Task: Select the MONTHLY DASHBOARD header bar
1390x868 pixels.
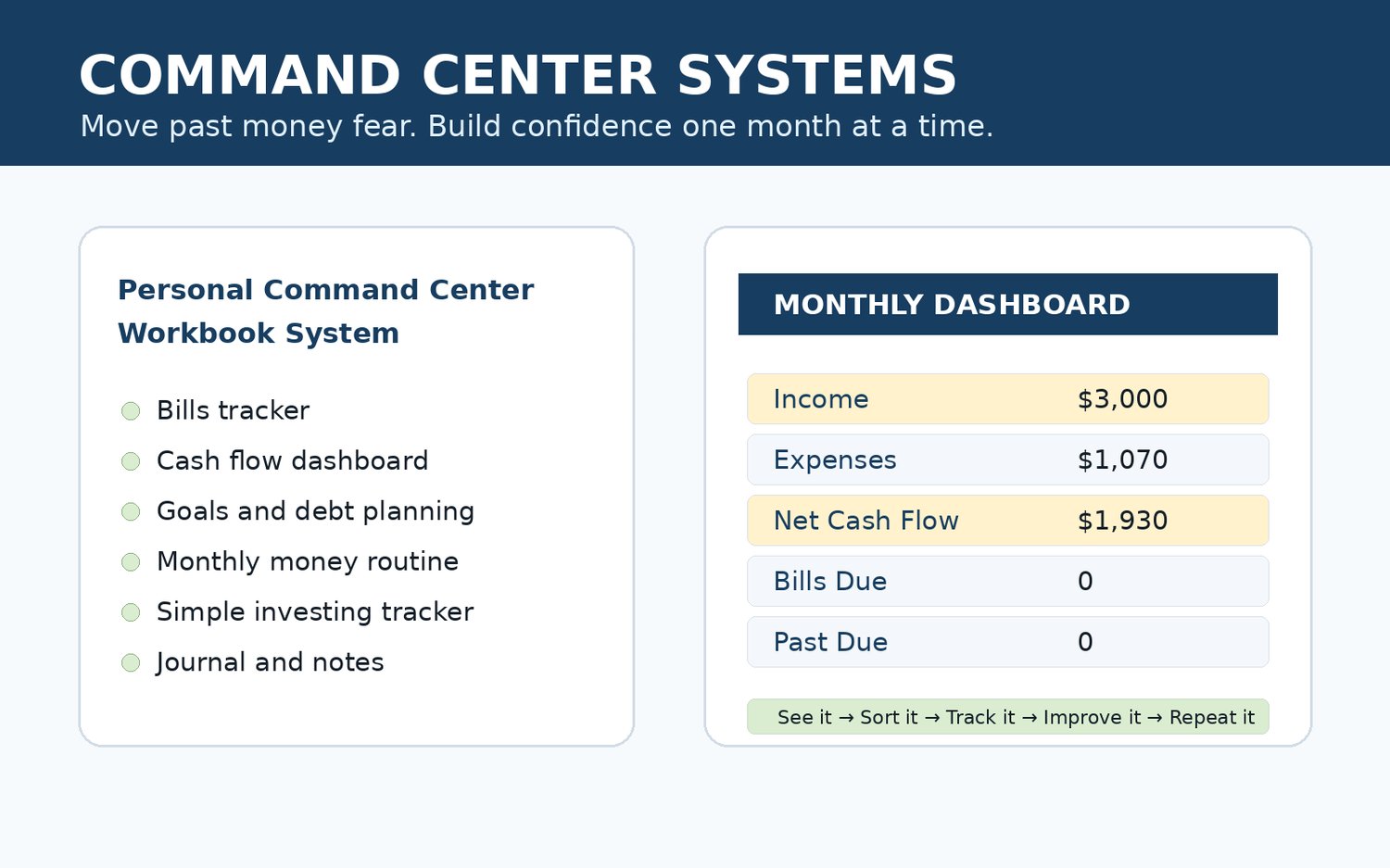Action: click(x=1008, y=304)
